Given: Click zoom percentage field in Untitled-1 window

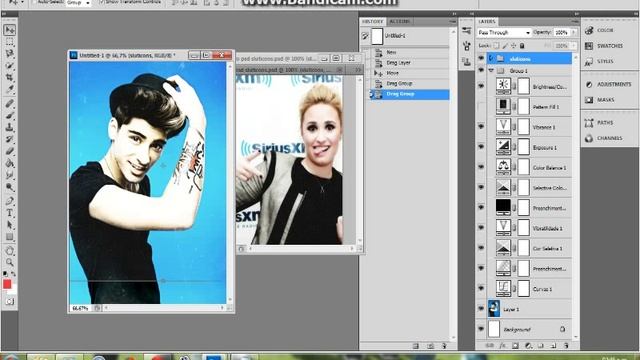Looking at the screenshot, I should [80, 308].
